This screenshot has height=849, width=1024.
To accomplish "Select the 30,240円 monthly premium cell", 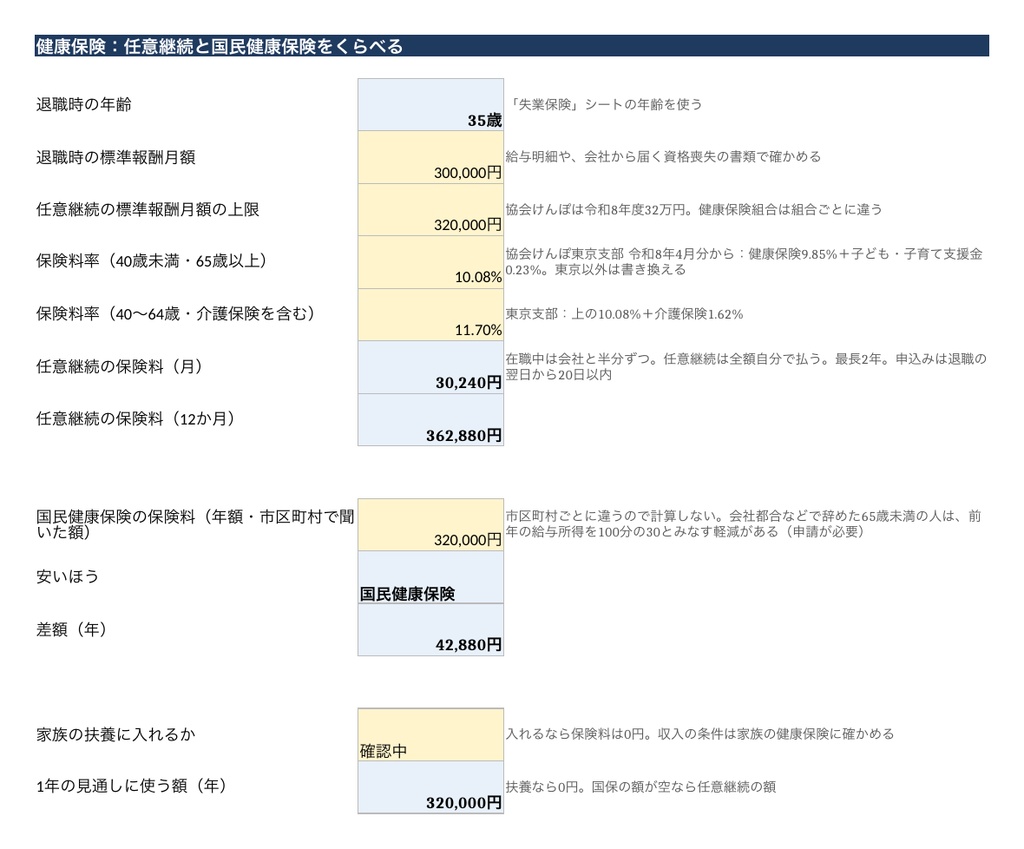I will coord(430,367).
